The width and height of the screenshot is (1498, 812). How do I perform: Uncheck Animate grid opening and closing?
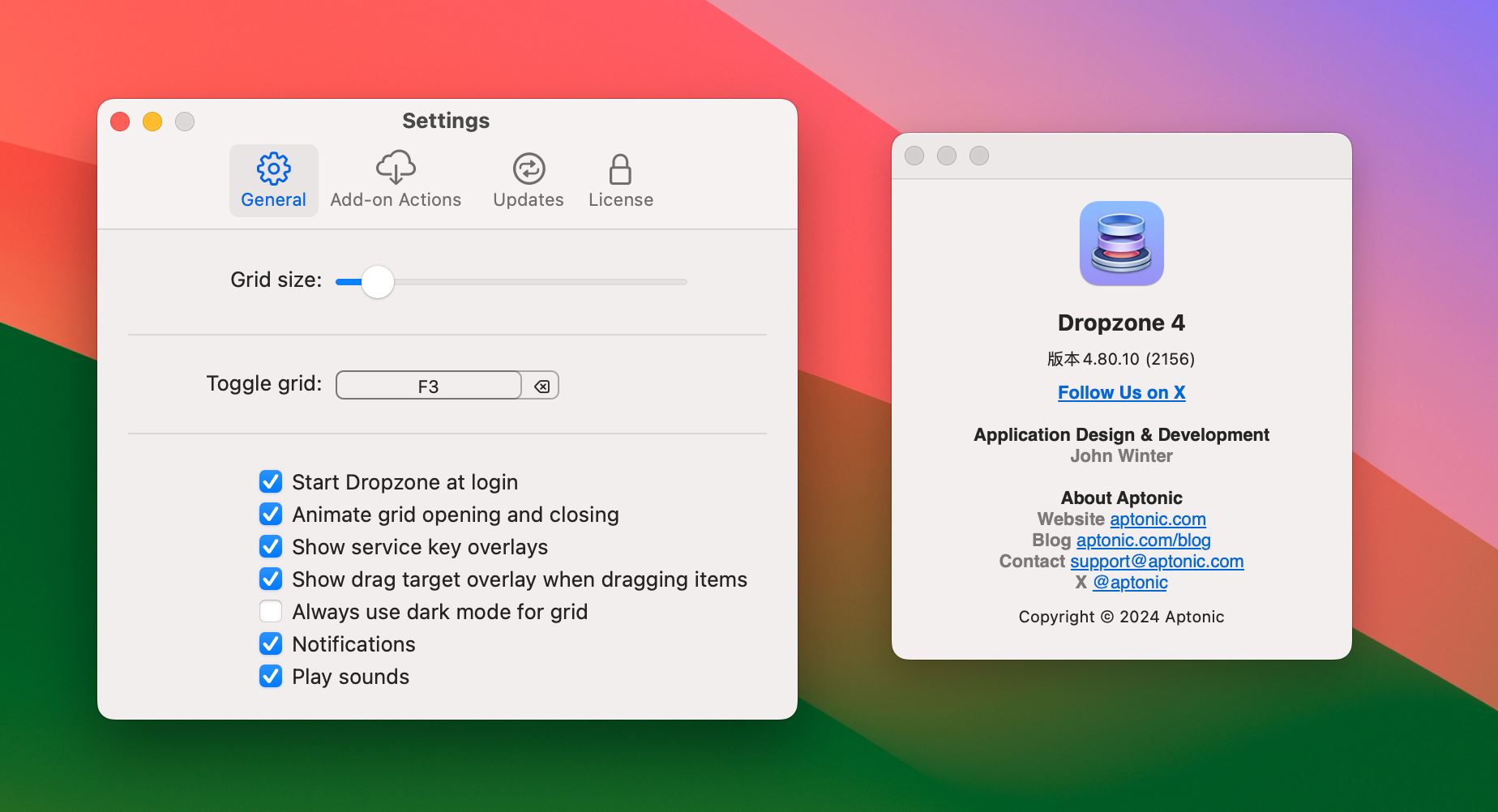pos(271,514)
